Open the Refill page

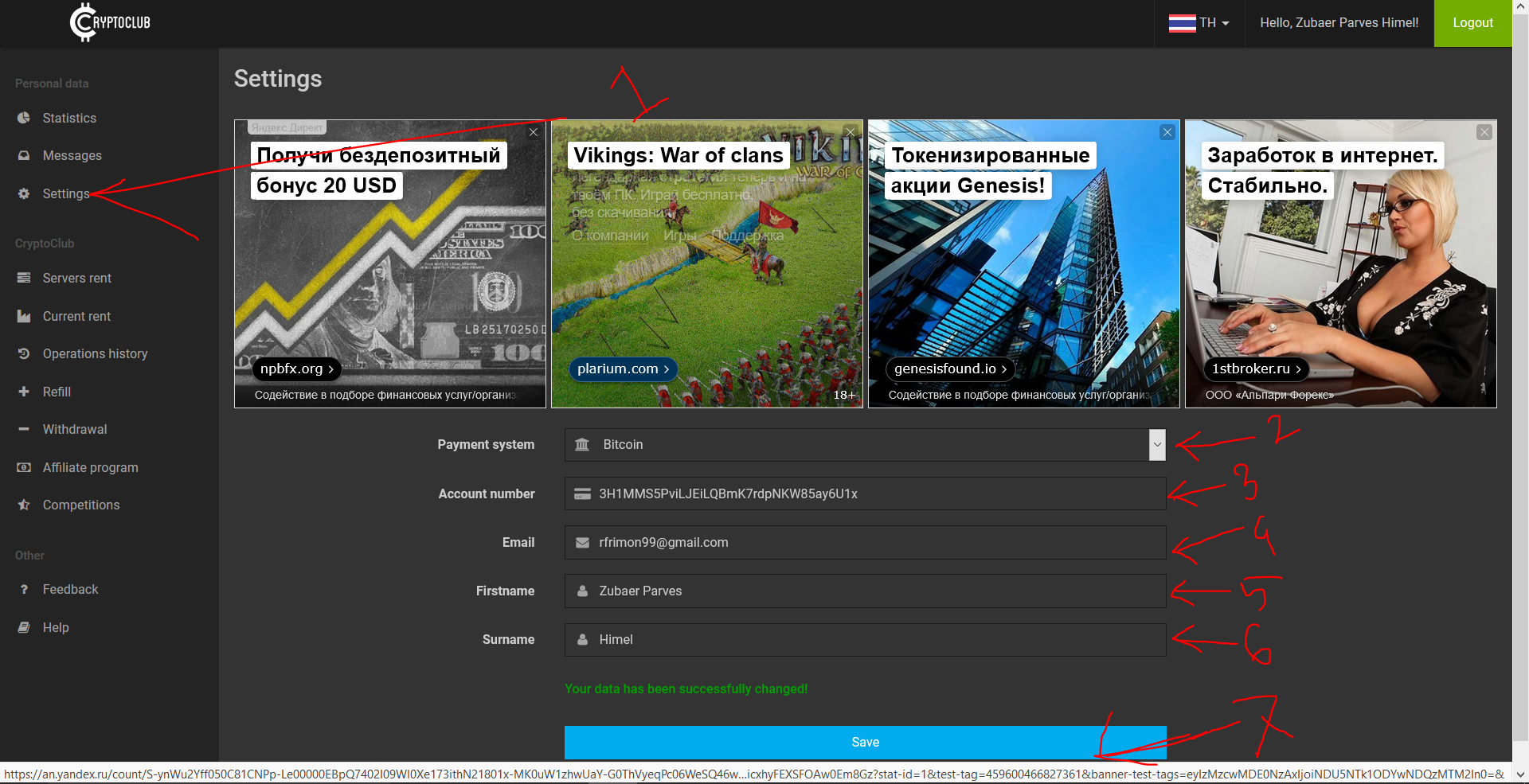point(57,392)
